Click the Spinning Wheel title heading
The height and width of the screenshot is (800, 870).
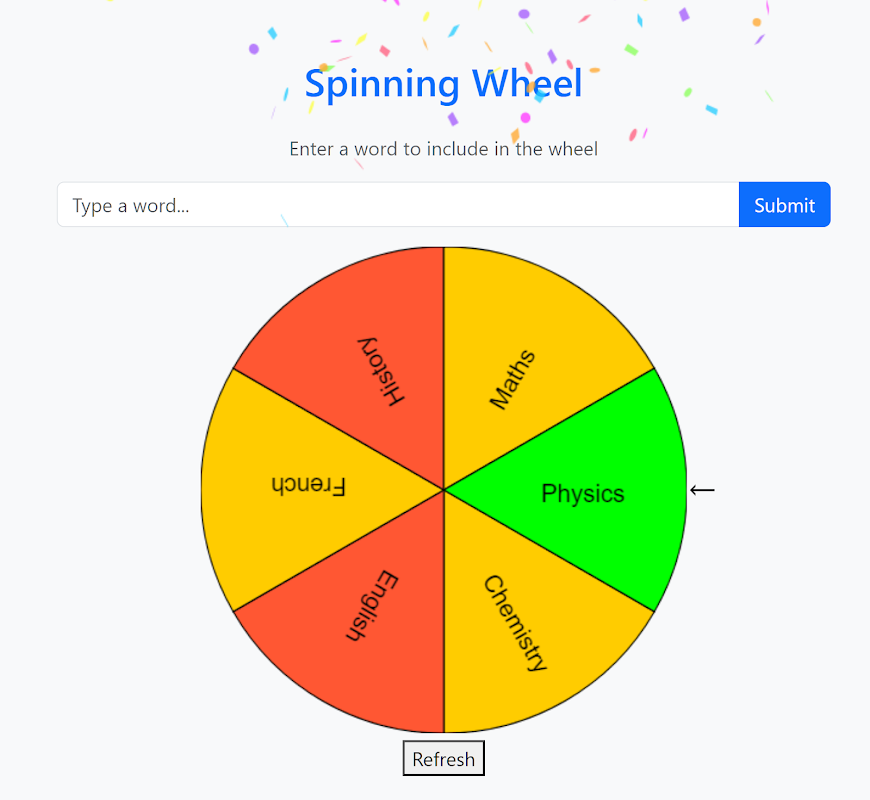coord(443,84)
